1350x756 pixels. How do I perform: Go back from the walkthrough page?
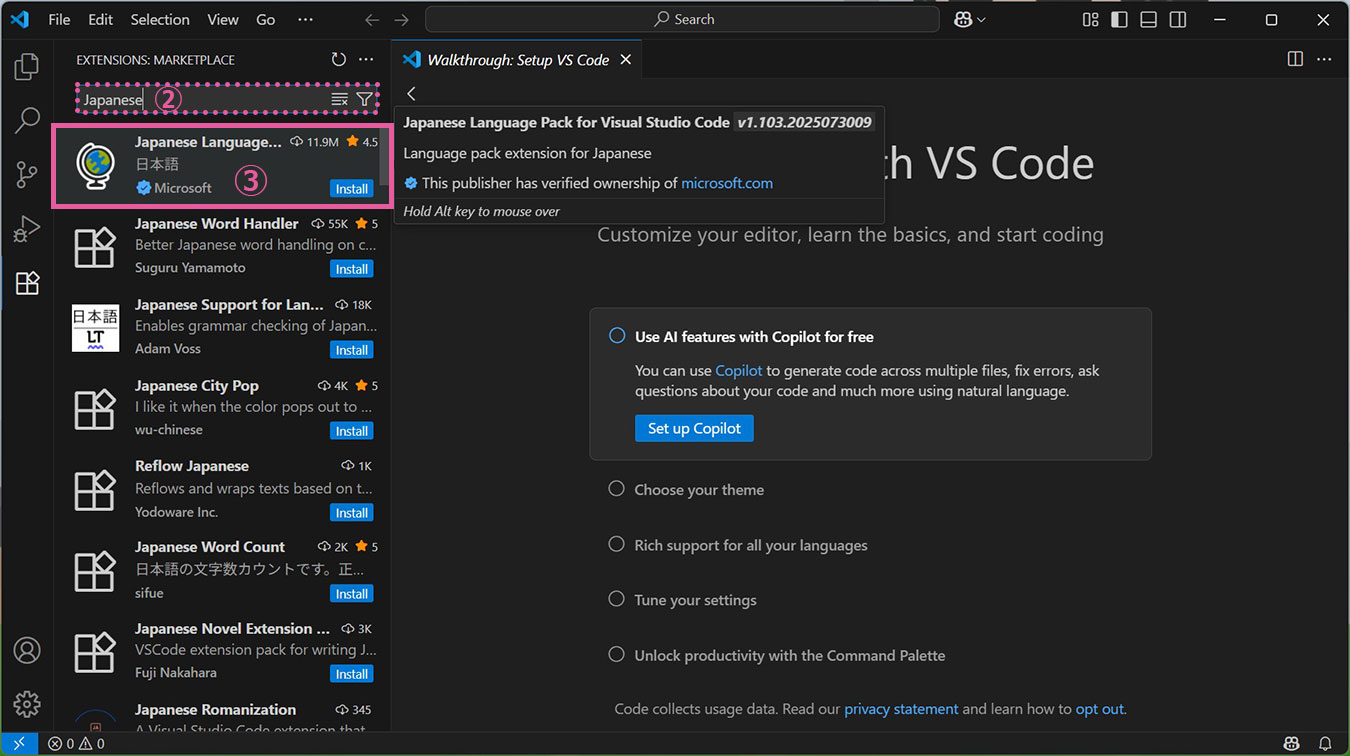411,93
